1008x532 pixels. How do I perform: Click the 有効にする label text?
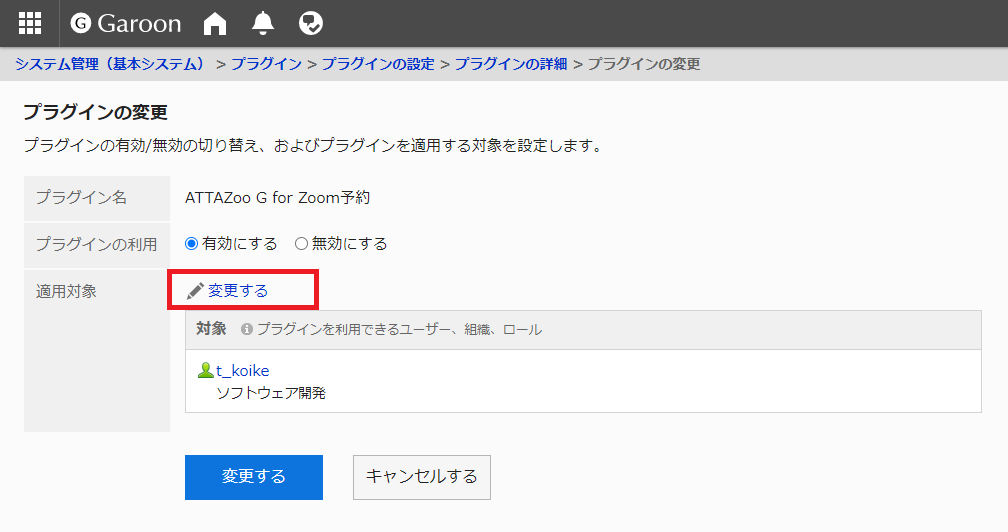pos(240,243)
